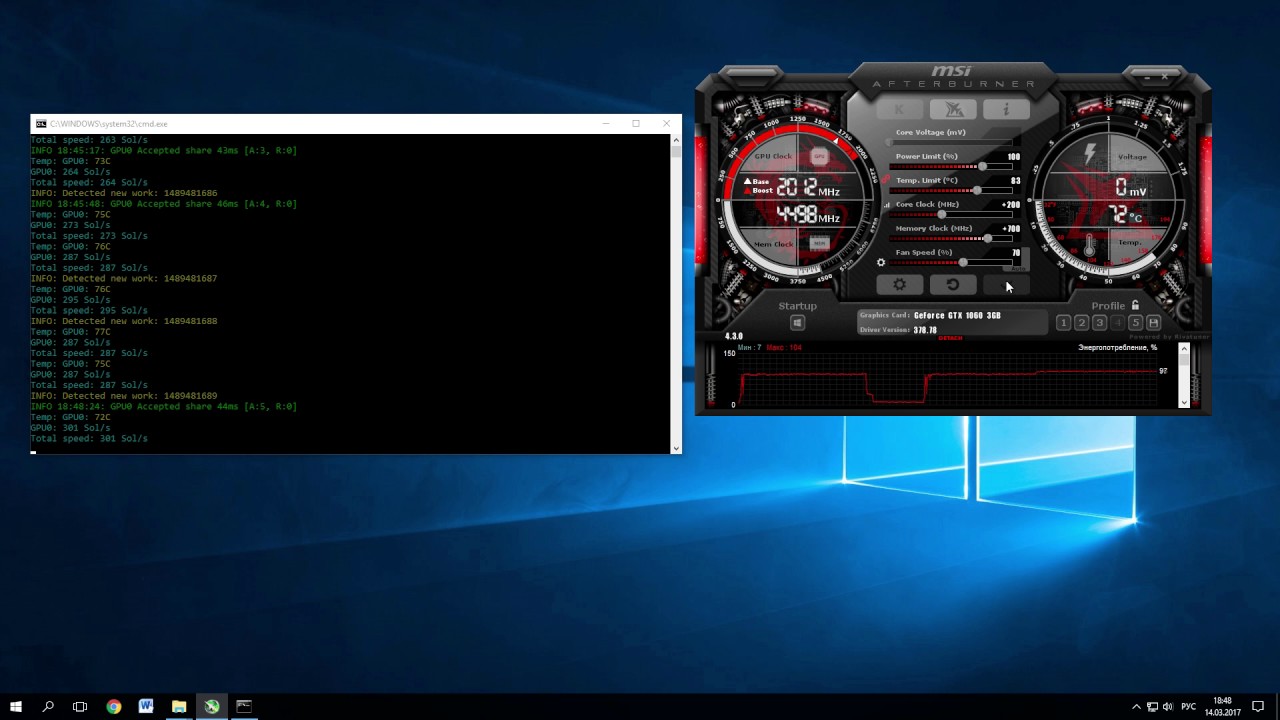Click the lightning bolt icon in the Voltage gauge
The width and height of the screenshot is (1280, 720).
pos(1090,154)
